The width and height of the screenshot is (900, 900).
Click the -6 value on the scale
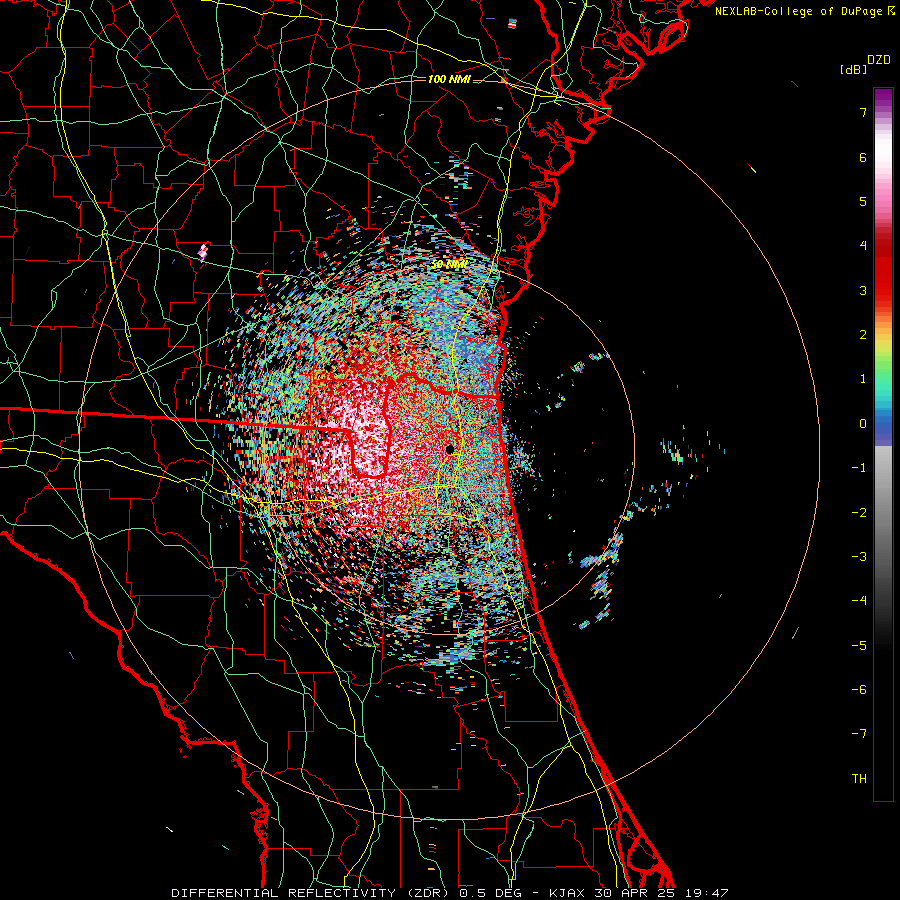coord(859,690)
